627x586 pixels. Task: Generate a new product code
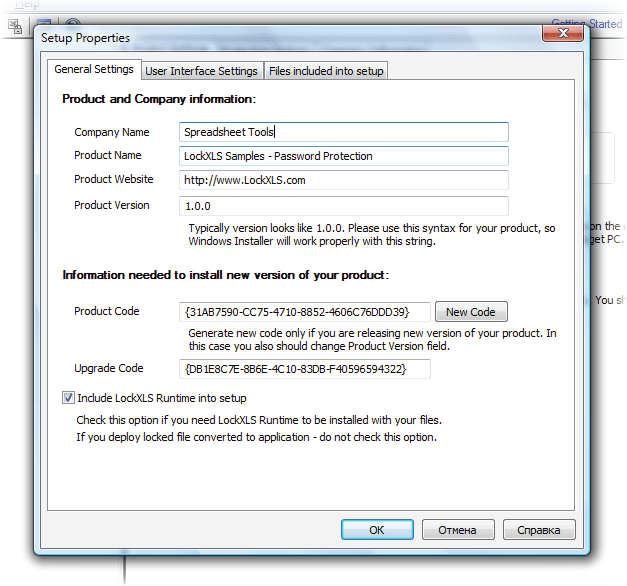pos(471,312)
